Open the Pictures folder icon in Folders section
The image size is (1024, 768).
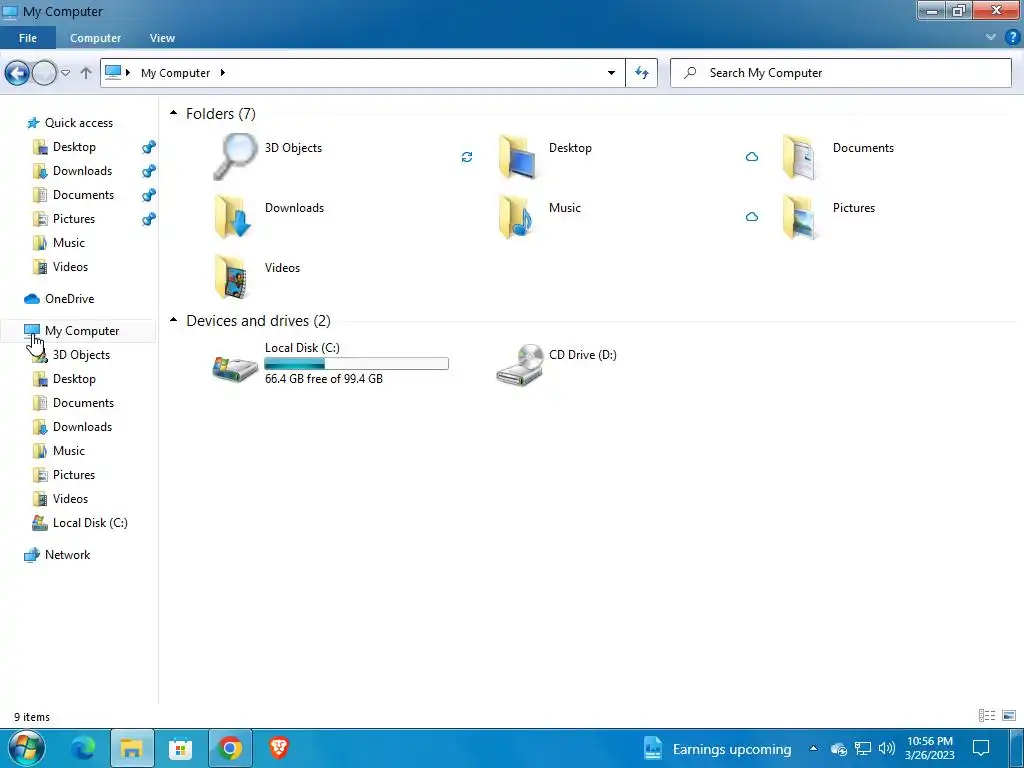tap(800, 216)
